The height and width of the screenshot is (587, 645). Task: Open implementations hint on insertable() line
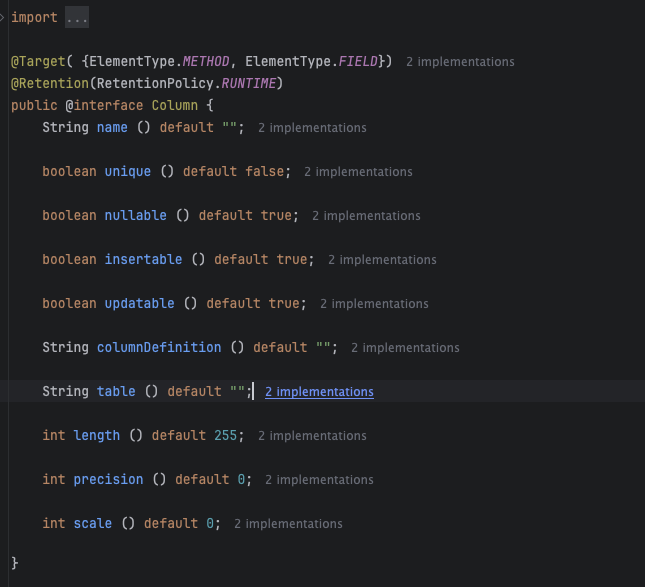(x=382, y=260)
